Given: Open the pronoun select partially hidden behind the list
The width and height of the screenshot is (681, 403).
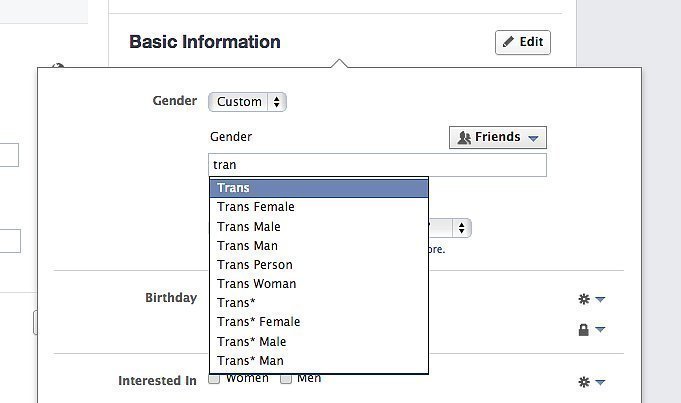Looking at the screenshot, I should (x=450, y=228).
